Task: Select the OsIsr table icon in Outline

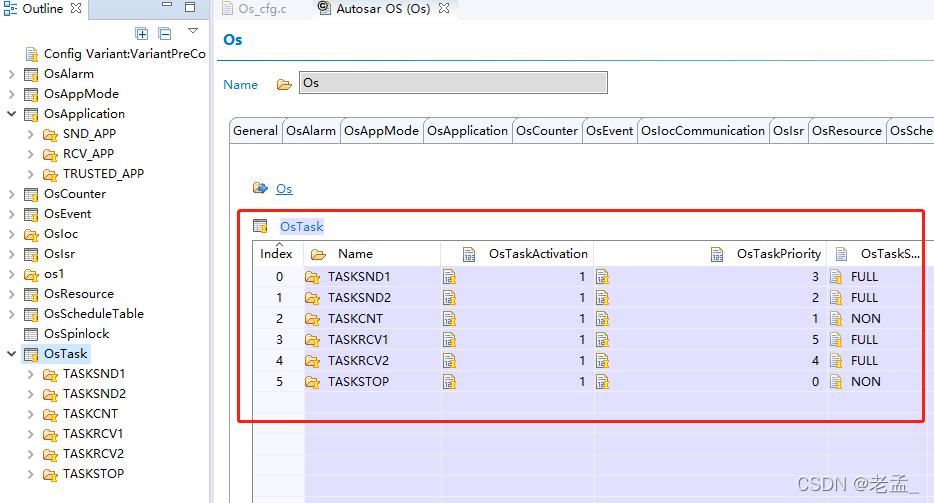Action: pyautogui.click(x=31, y=254)
